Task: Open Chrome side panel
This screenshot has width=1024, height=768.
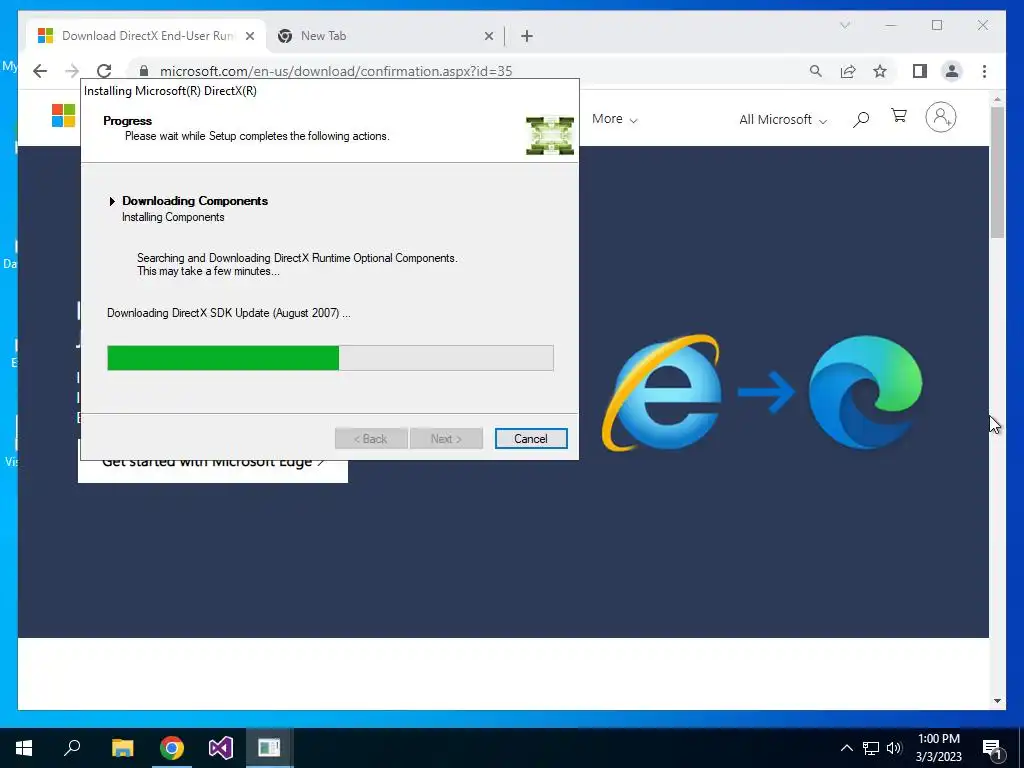Action: (920, 71)
